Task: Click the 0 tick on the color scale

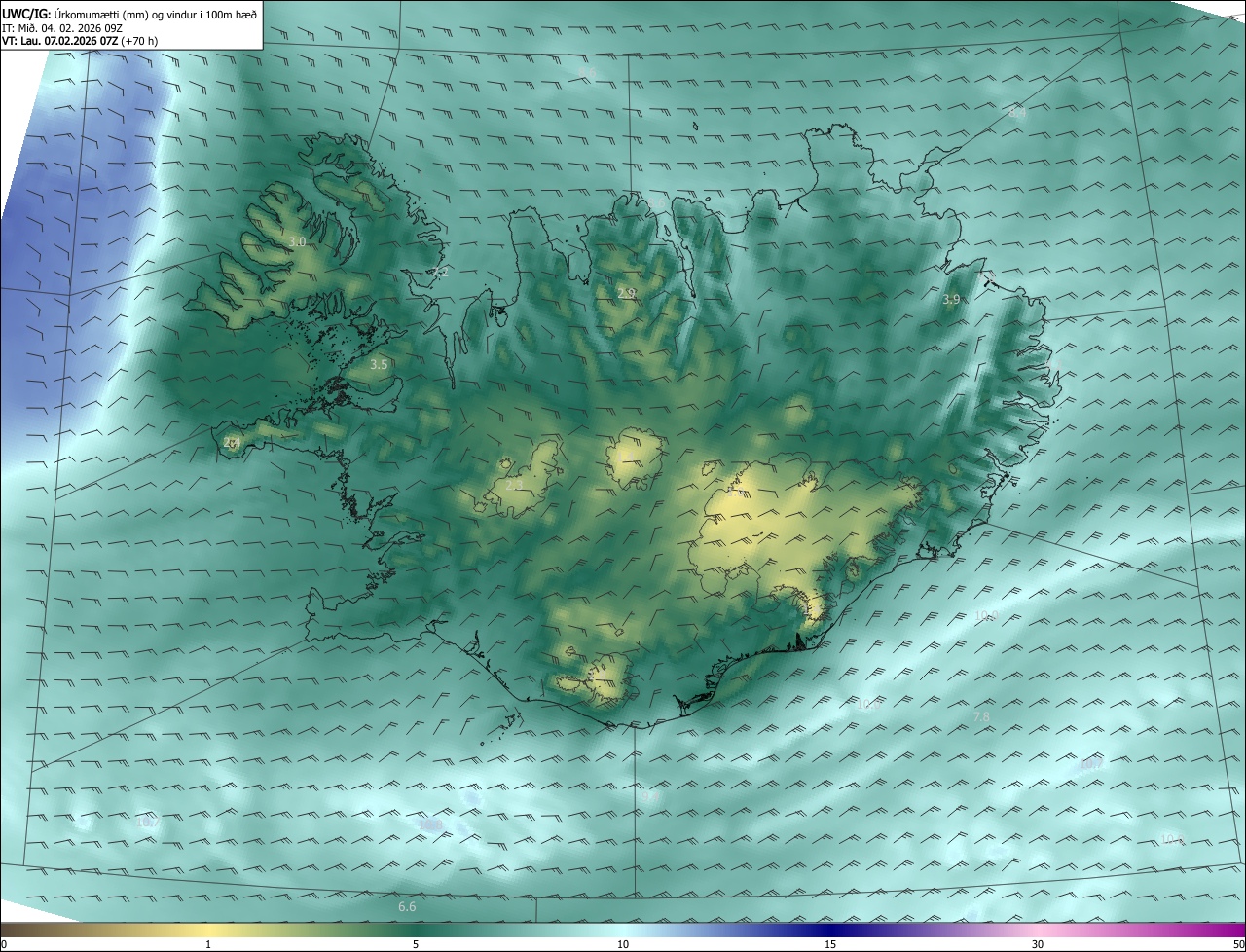Action: click(x=3, y=944)
